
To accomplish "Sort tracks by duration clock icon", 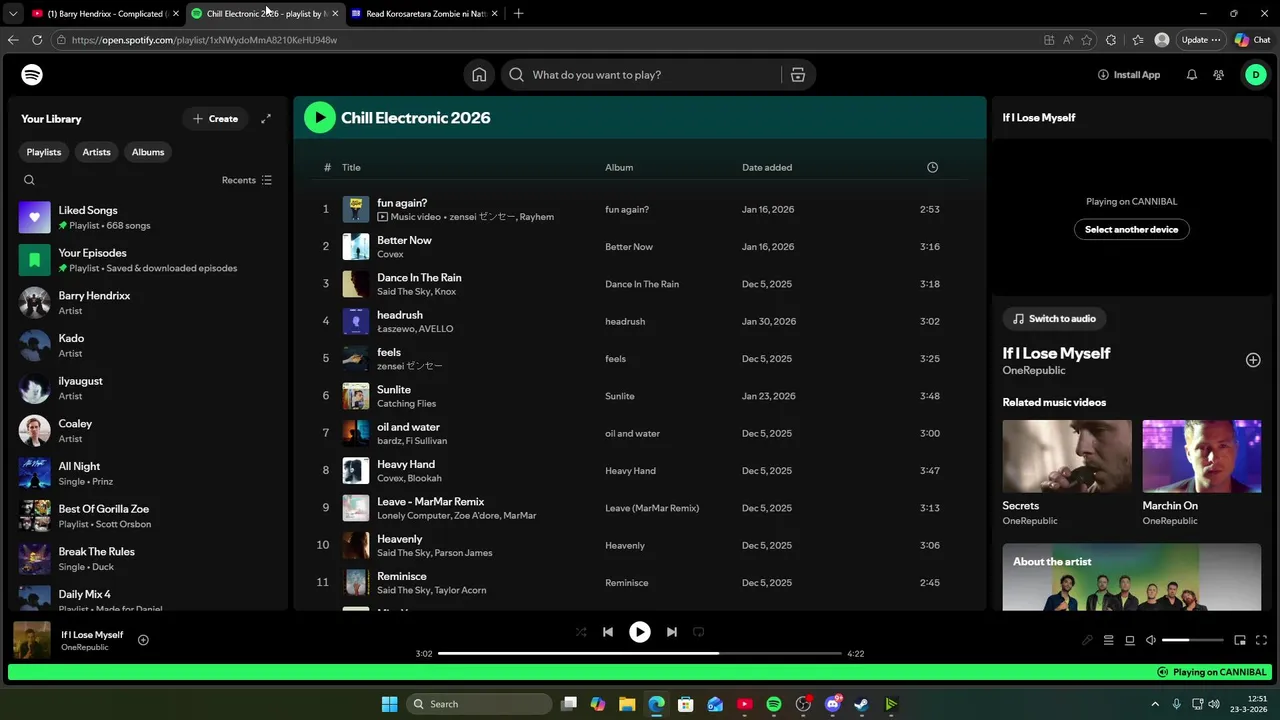I will pyautogui.click(x=932, y=167).
